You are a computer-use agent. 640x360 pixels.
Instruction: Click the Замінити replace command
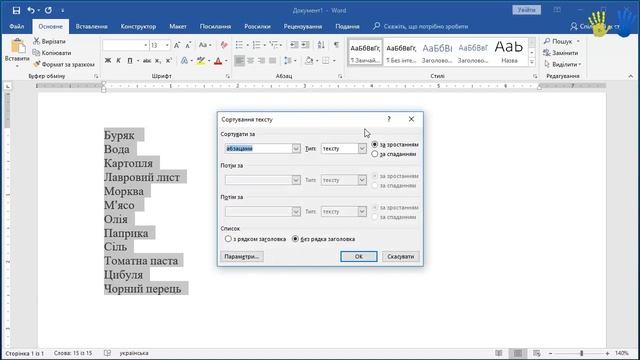click(561, 53)
